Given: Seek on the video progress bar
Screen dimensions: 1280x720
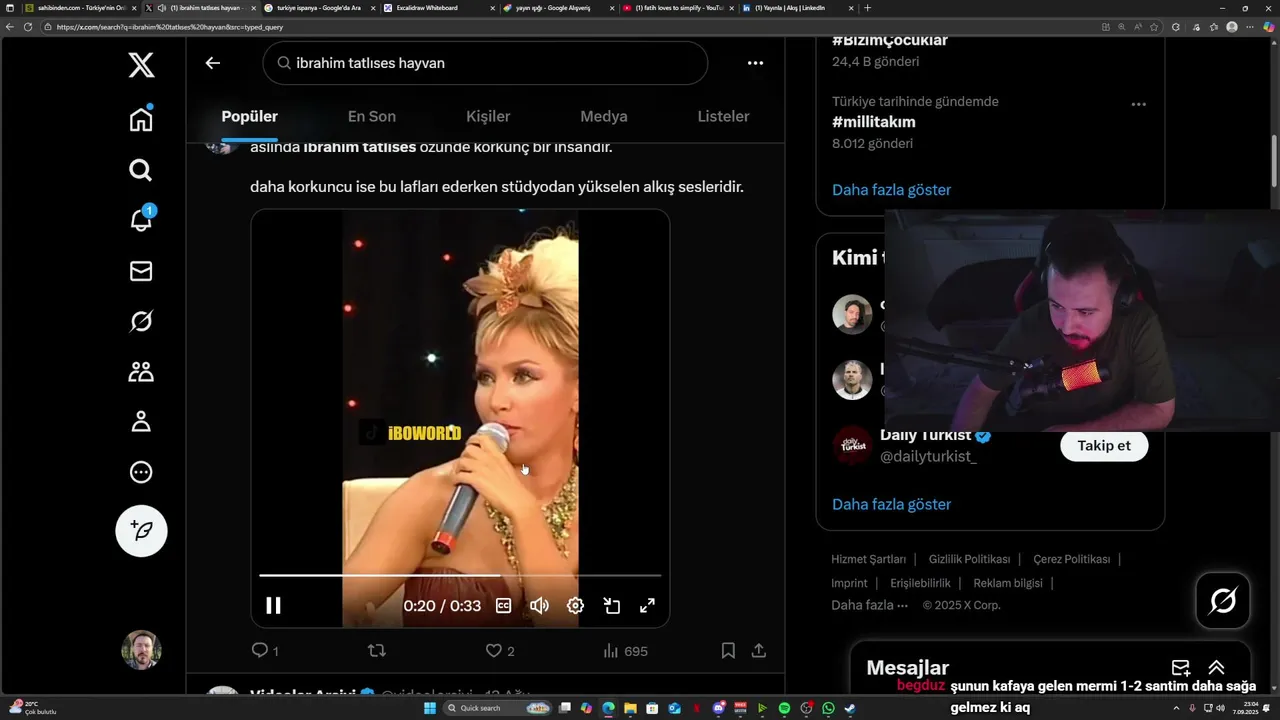Looking at the screenshot, I should pyautogui.click(x=460, y=575).
